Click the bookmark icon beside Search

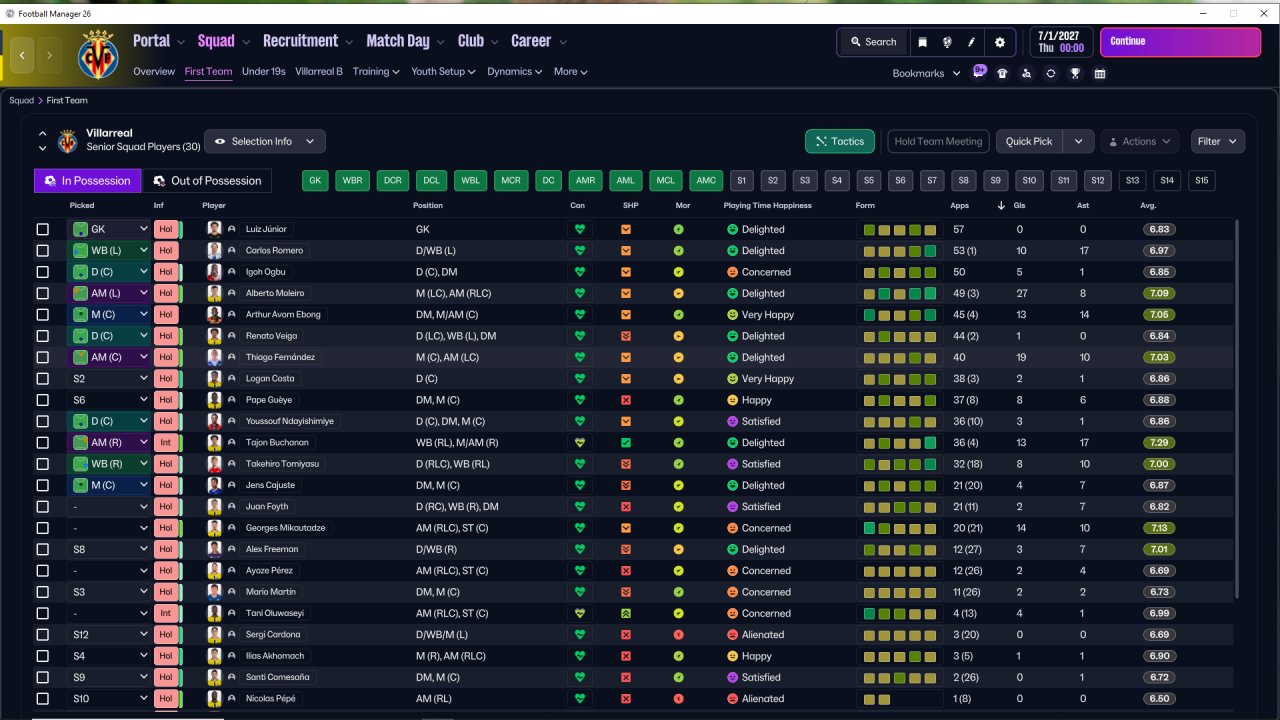[x=922, y=42]
